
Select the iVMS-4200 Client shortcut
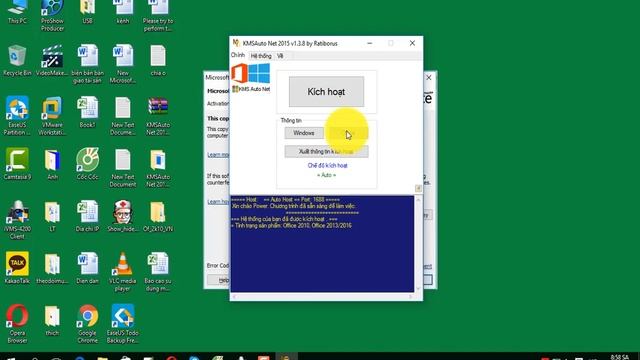(17, 220)
